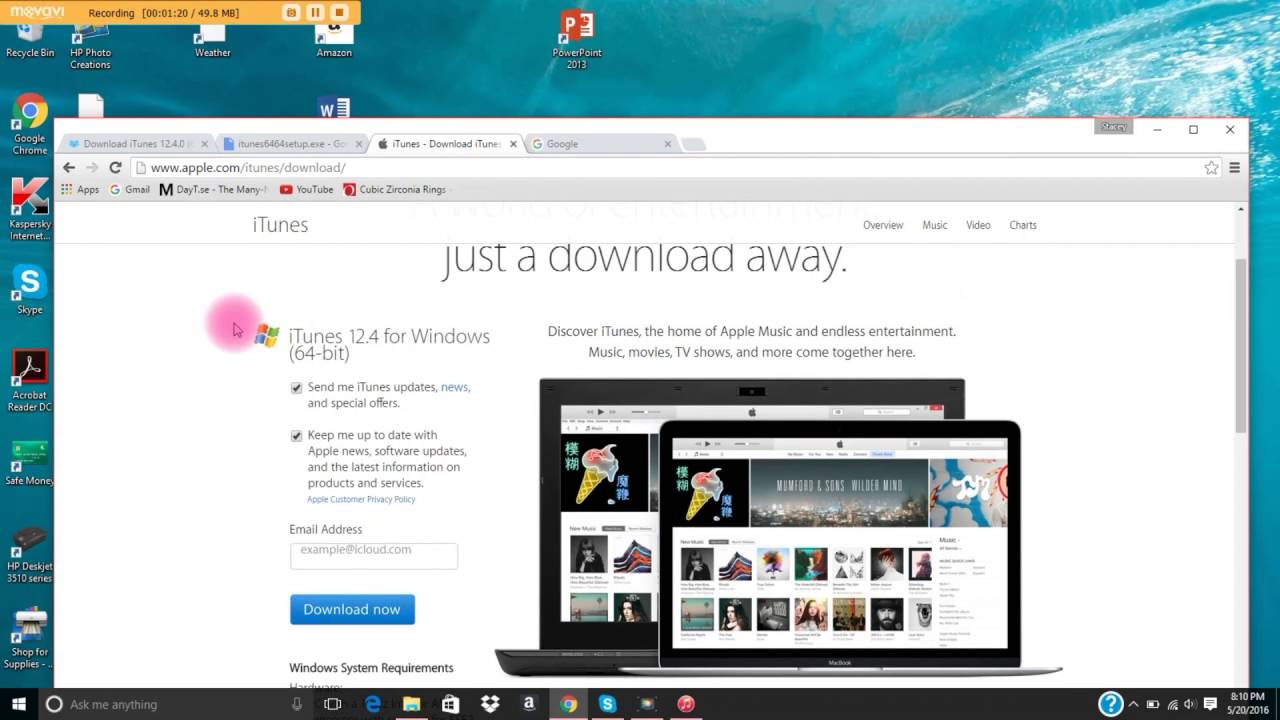Open the Action Center notifications icon
This screenshot has height=720, width=1280.
(1211, 704)
